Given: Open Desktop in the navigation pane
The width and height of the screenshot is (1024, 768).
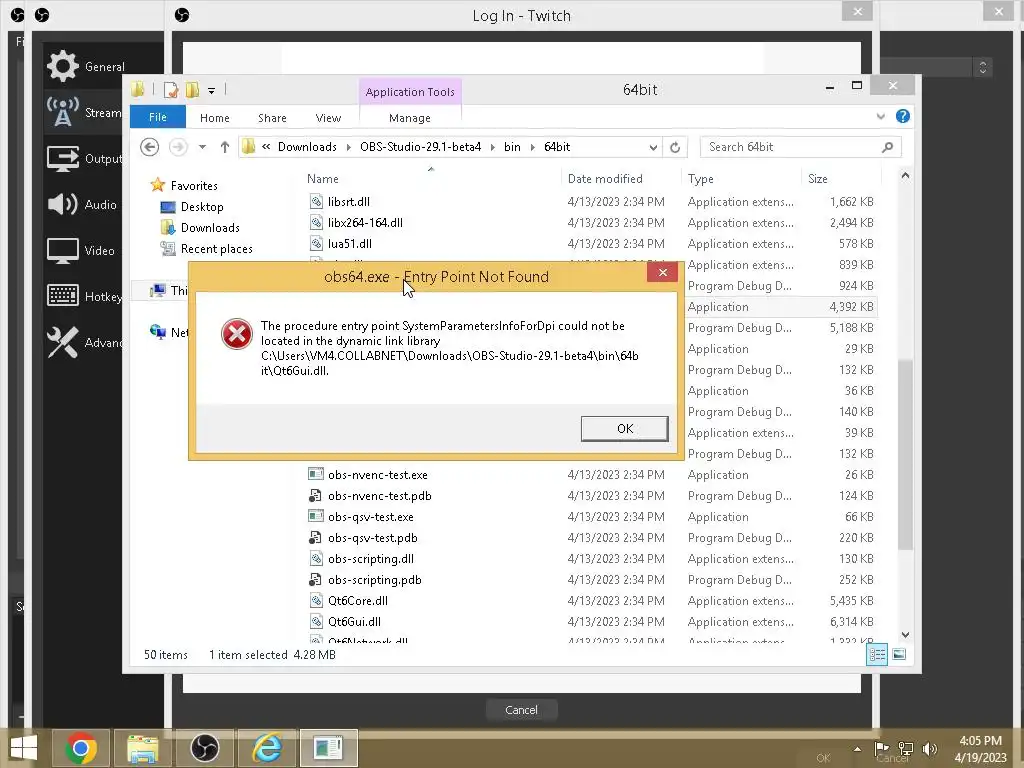Looking at the screenshot, I should 202,206.
